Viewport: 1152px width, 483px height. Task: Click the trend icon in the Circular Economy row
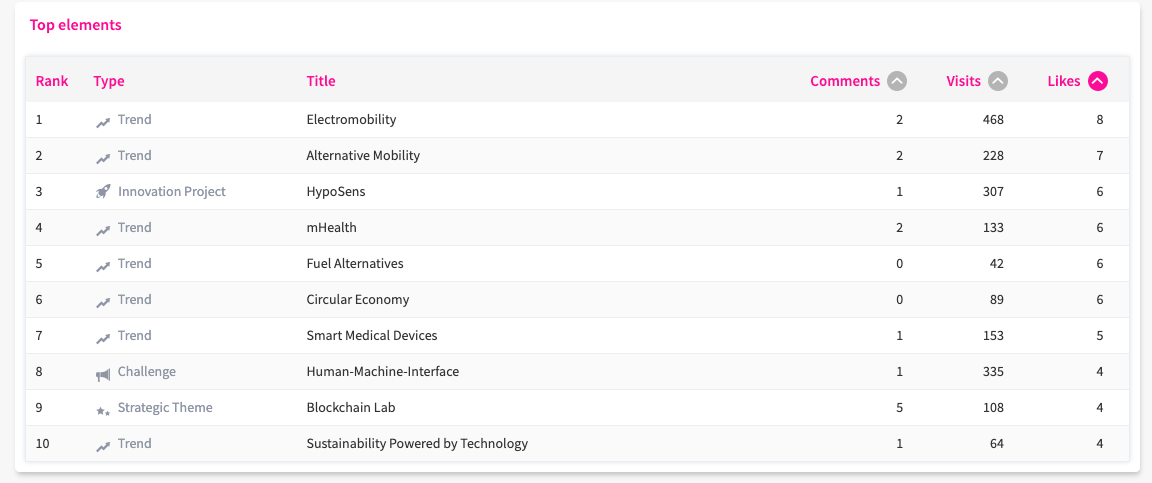[103, 301]
